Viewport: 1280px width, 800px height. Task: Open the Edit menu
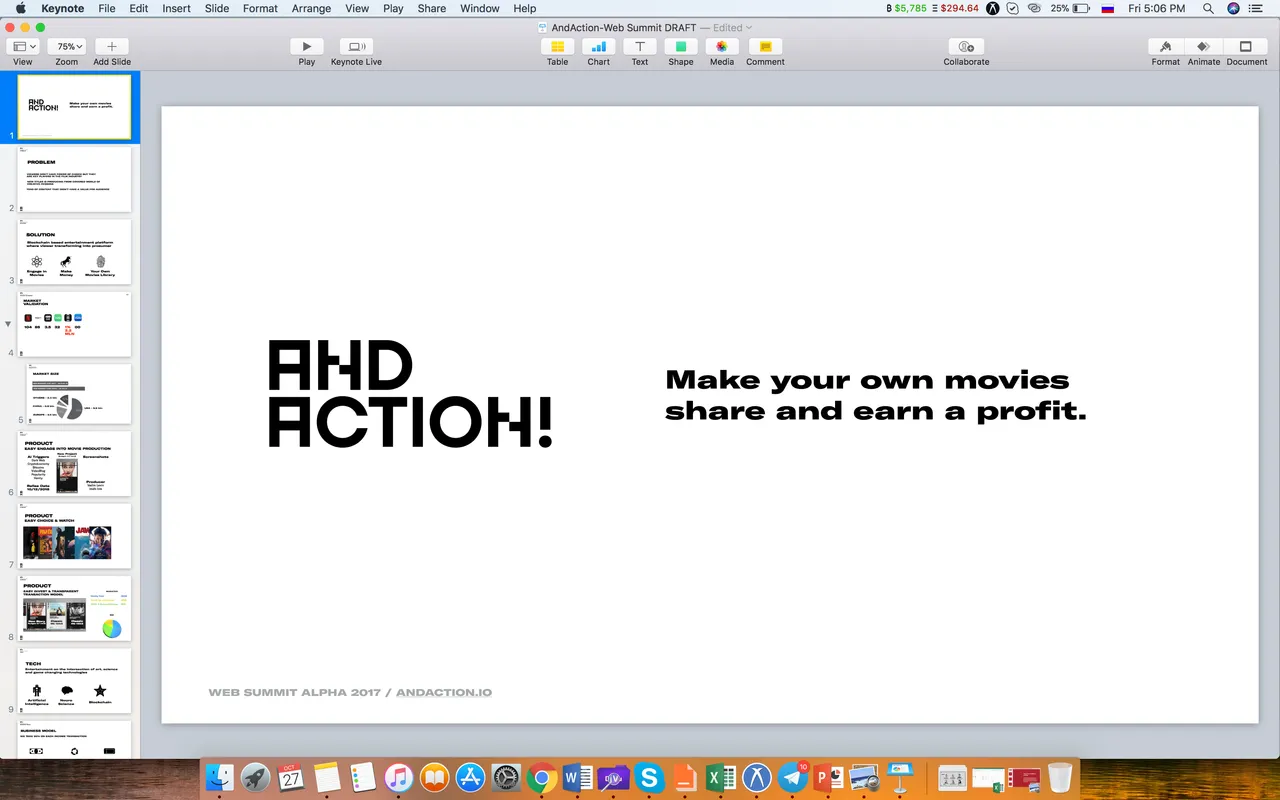pyautogui.click(x=139, y=8)
